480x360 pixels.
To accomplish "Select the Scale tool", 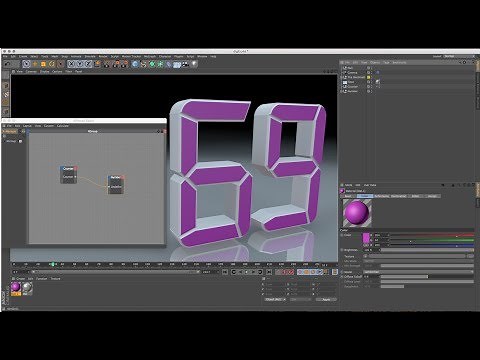I will (x=43, y=64).
